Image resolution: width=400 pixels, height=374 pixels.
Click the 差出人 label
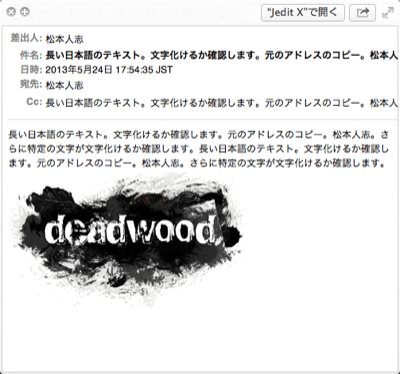click(x=26, y=38)
